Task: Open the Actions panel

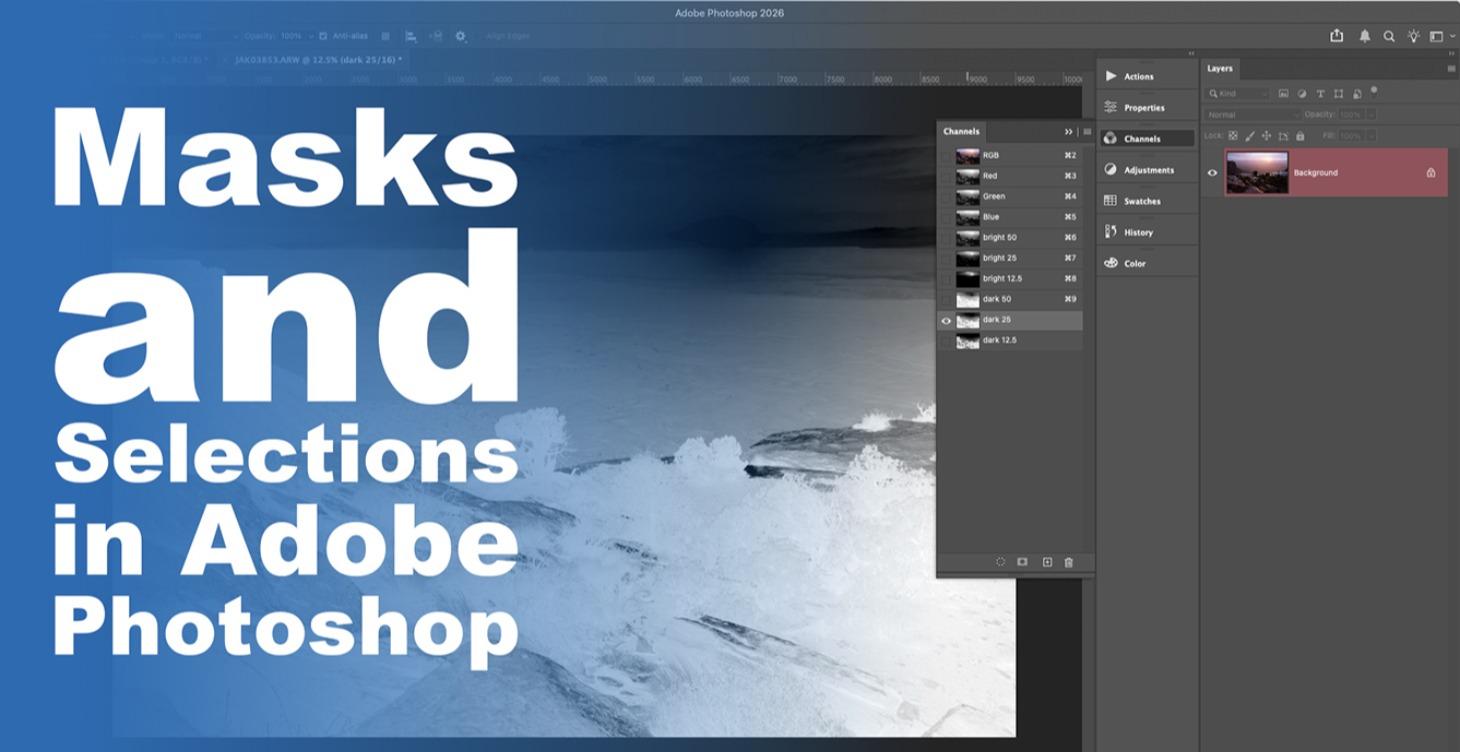Action: click(1148, 76)
